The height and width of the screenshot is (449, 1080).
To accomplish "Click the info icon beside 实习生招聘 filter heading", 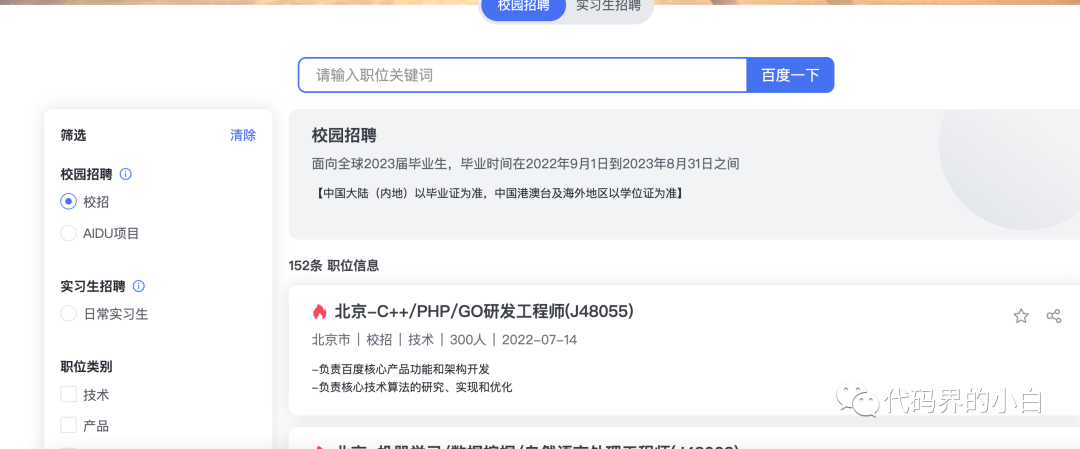I will pyautogui.click(x=138, y=286).
